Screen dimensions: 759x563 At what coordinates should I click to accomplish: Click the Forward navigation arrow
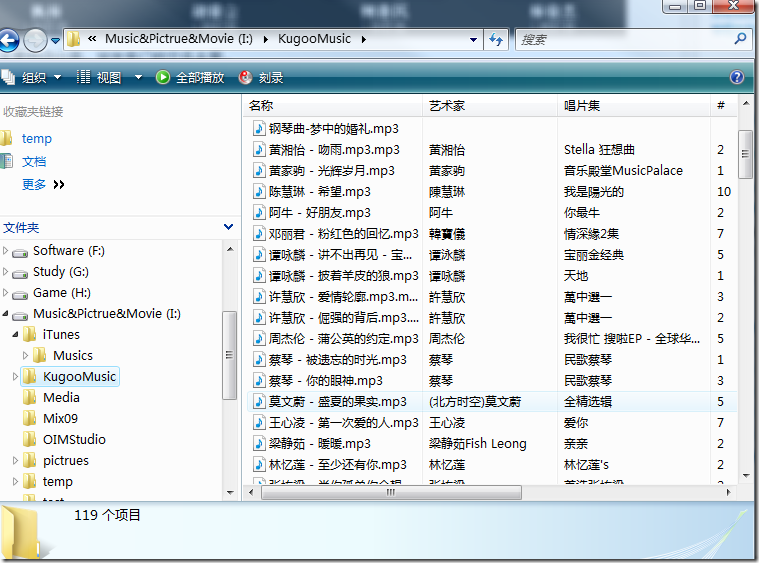click(x=35, y=40)
